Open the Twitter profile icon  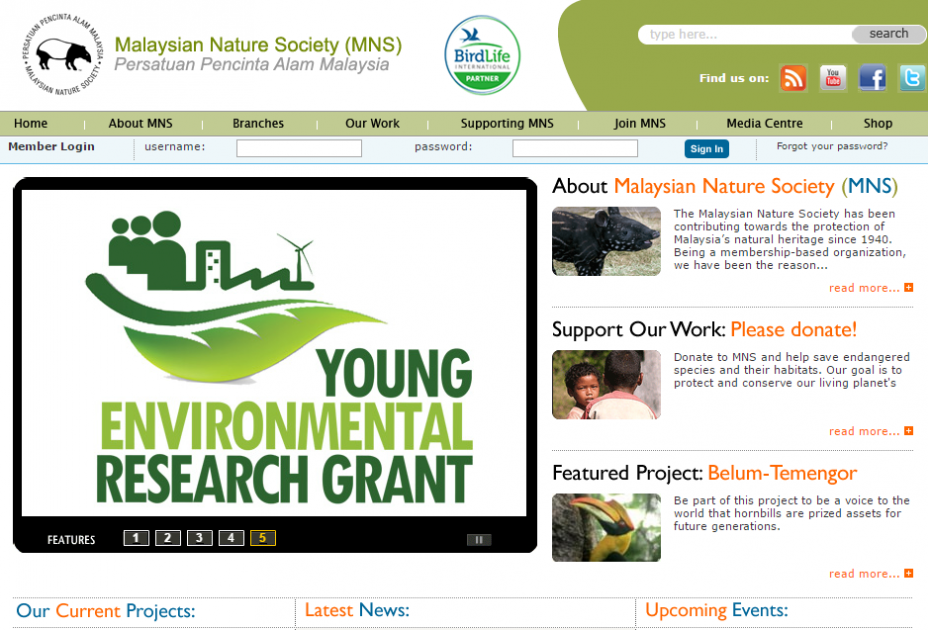coord(912,78)
